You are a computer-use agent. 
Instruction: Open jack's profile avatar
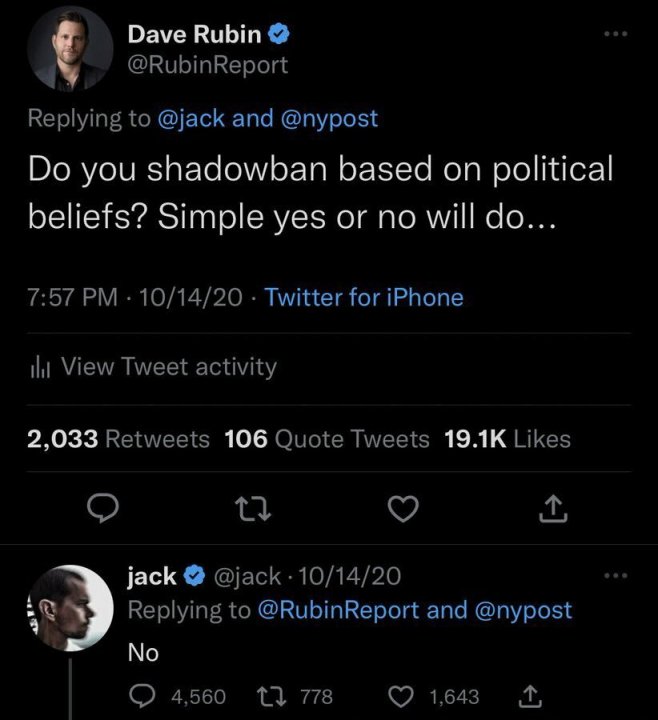[67, 607]
